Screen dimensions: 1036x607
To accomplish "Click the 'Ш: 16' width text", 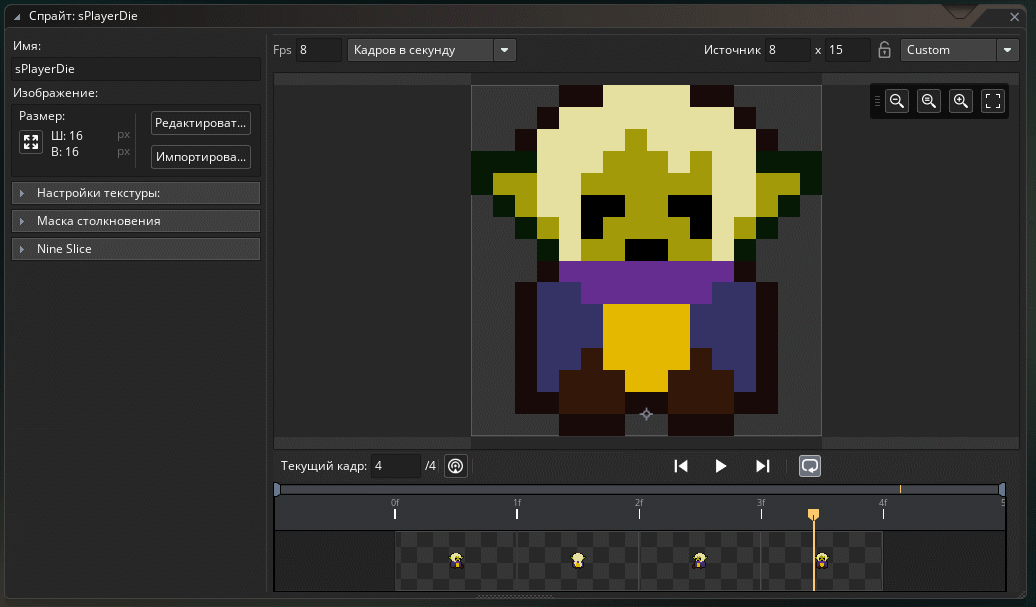I will (x=67, y=135).
